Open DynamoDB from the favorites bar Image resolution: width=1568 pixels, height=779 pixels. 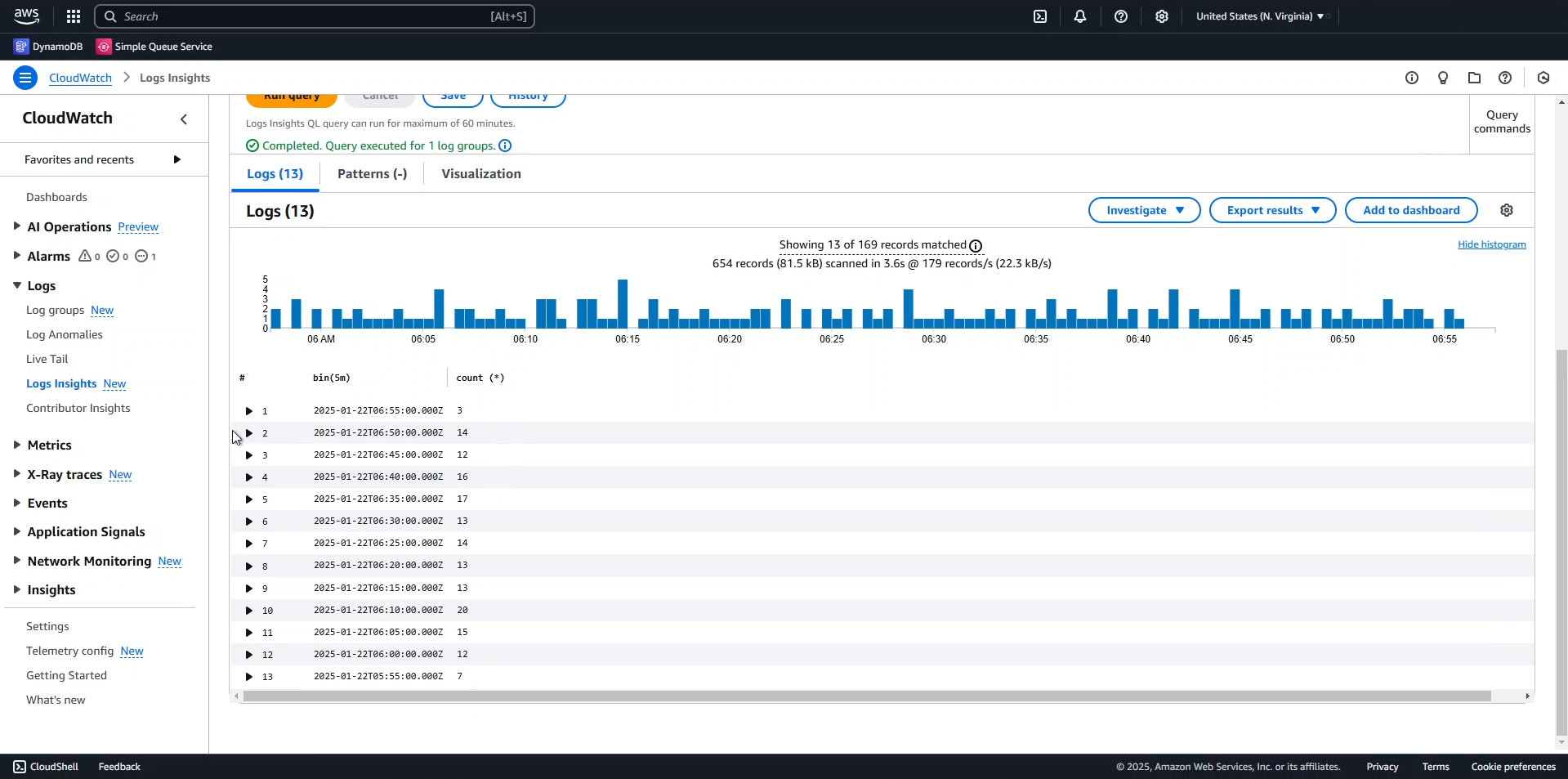(49, 47)
